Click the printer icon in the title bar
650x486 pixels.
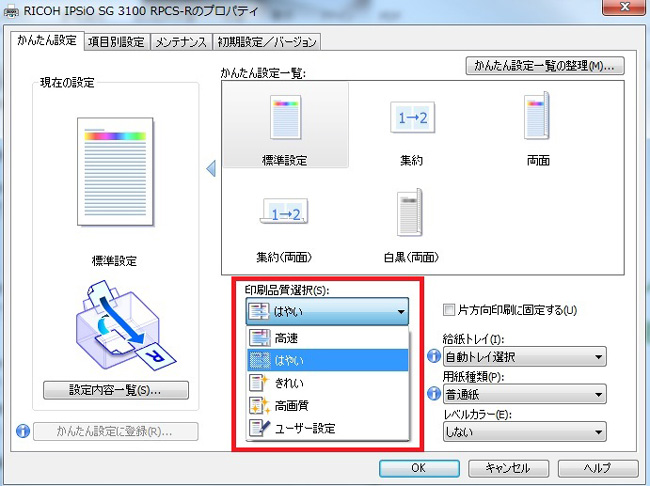(11, 11)
